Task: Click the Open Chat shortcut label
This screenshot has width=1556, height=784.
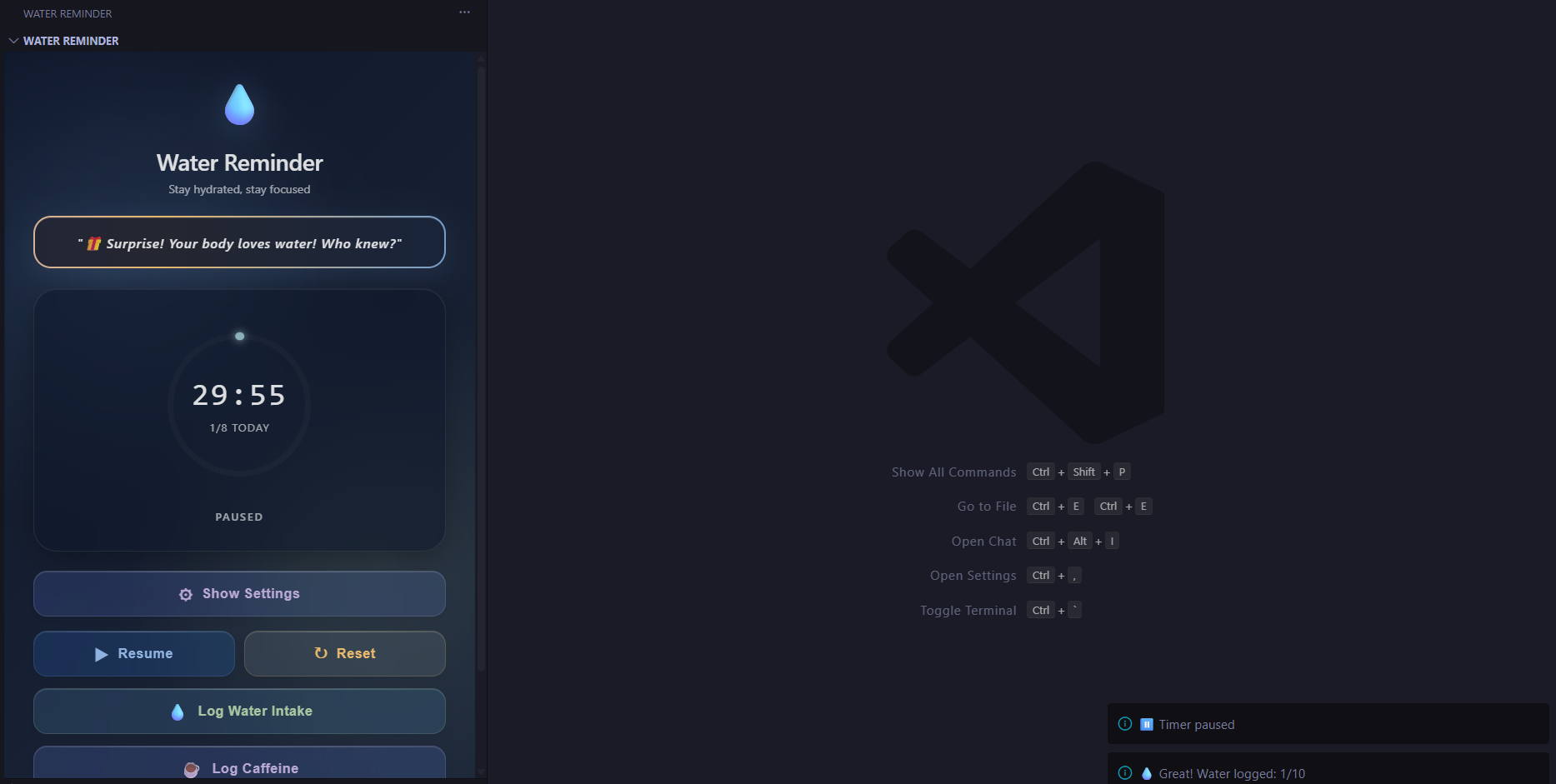Action: point(984,542)
